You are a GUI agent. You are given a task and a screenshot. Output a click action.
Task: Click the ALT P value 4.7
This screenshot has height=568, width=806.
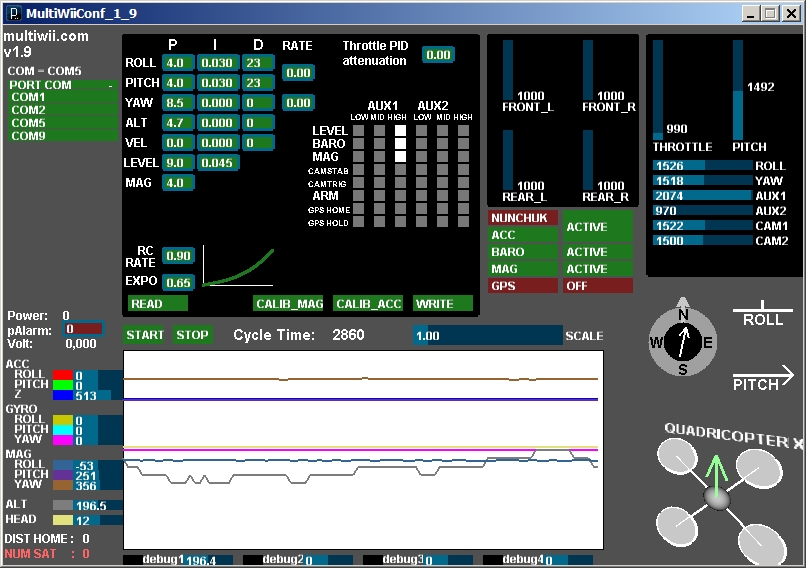(x=178, y=123)
